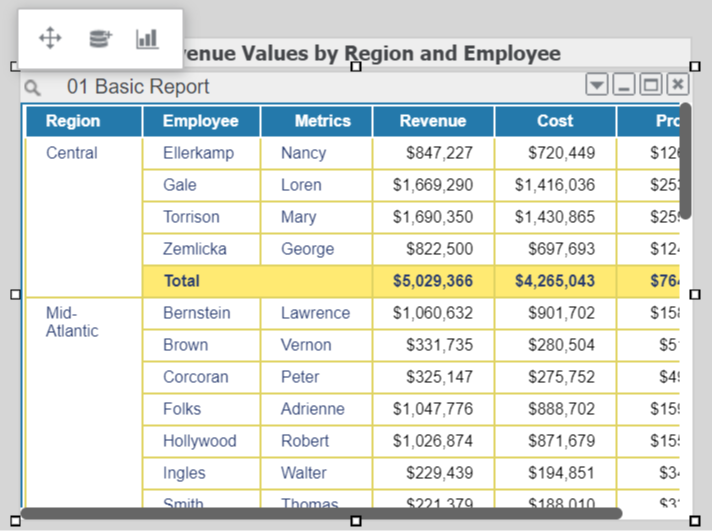
Task: Close the 01 Basic Report panel
Action: coord(677,85)
